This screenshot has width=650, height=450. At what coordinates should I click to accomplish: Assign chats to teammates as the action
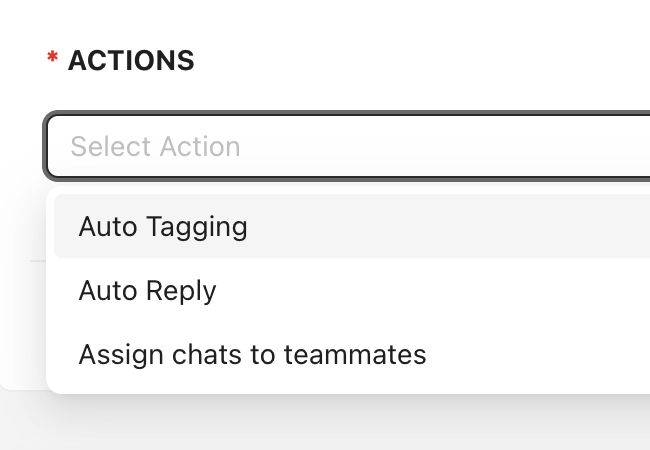point(352,355)
